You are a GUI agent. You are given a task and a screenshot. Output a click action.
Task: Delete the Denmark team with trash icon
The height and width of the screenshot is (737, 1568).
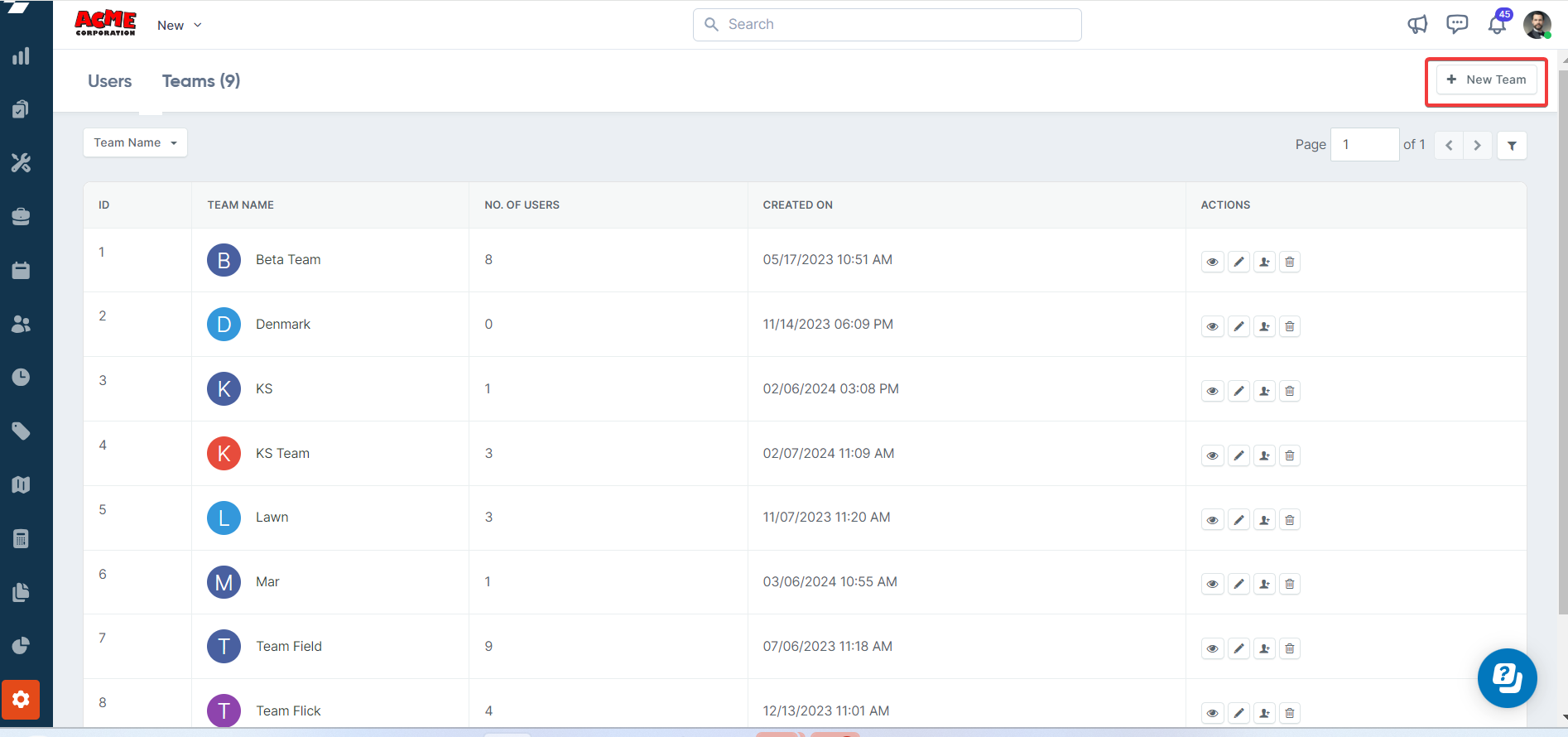click(x=1289, y=326)
